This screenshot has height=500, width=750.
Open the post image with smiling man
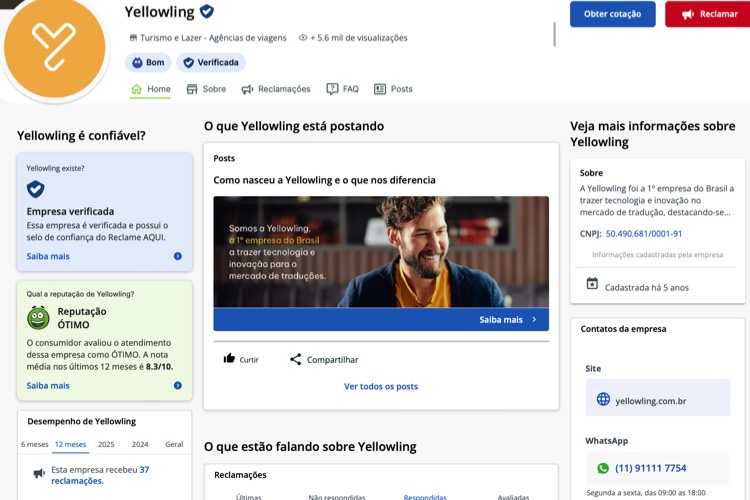[381, 252]
